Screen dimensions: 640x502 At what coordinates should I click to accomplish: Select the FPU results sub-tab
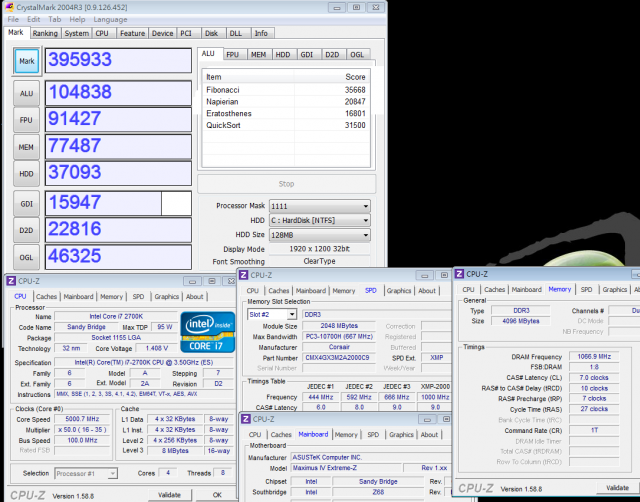point(233,55)
